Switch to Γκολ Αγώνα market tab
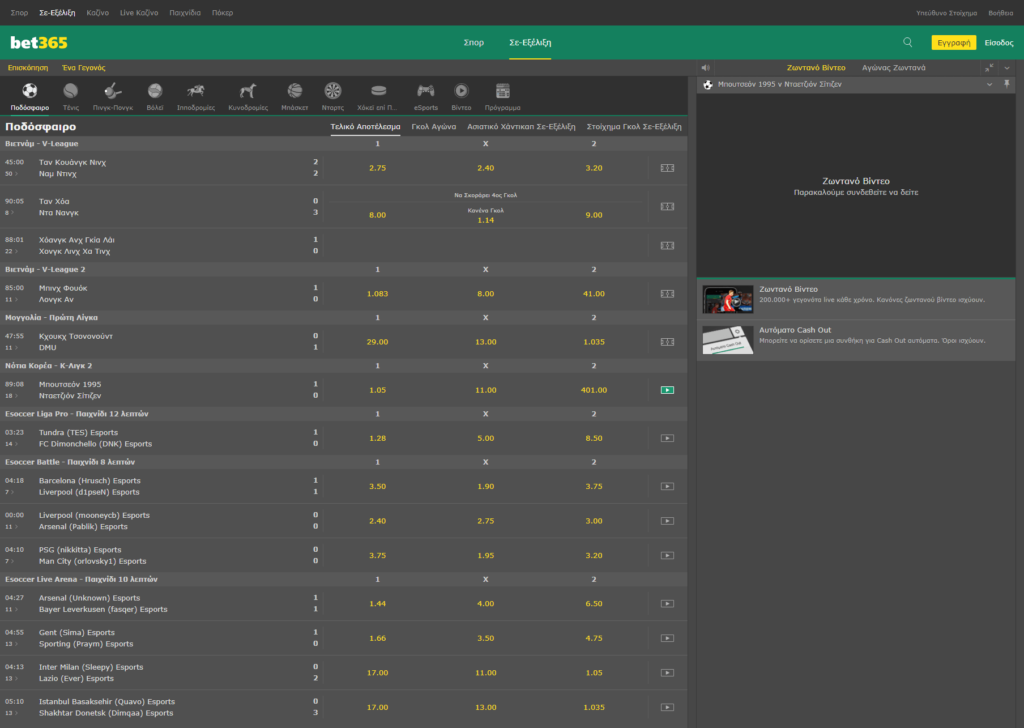Viewport: 1024px width, 728px height. tap(434, 127)
